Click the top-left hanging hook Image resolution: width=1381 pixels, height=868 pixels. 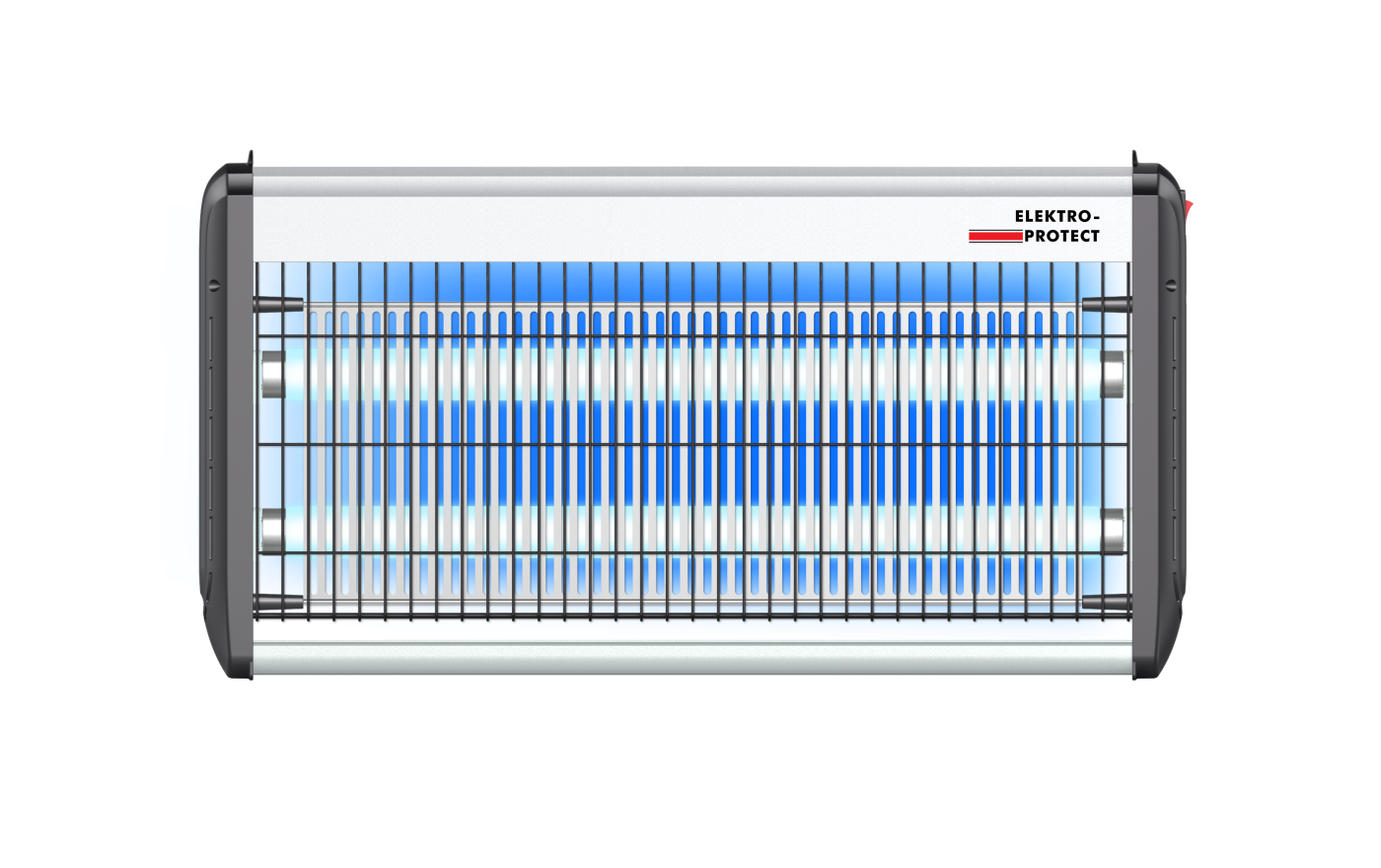click(251, 159)
